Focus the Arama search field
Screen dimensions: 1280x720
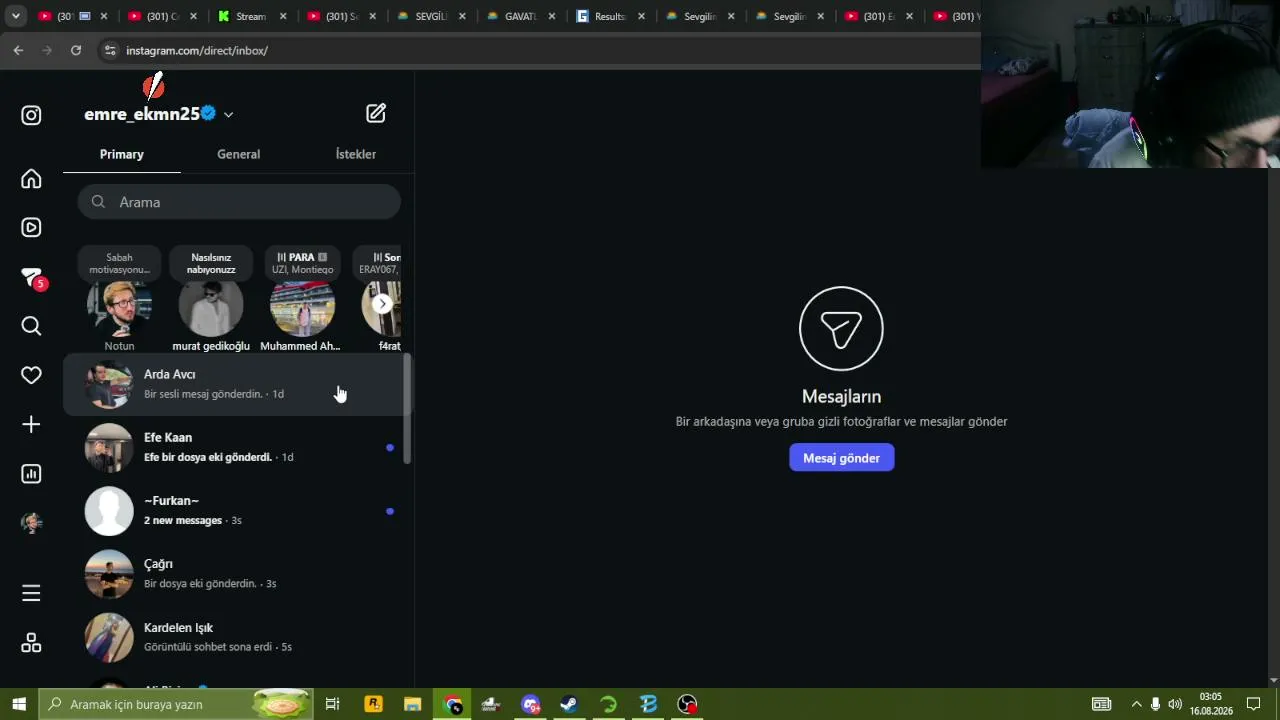(239, 202)
